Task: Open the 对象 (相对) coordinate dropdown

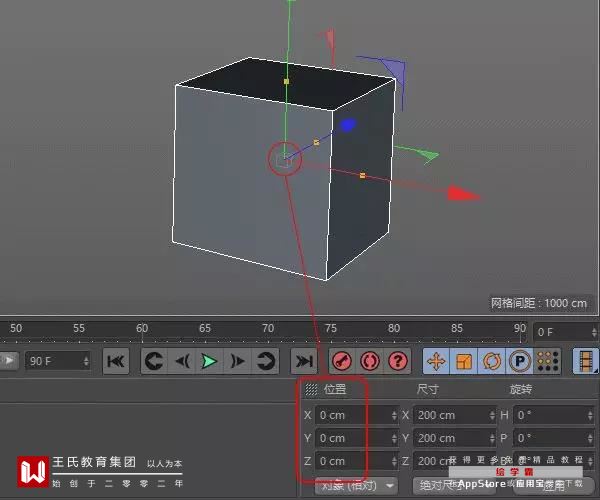Action: (356, 486)
